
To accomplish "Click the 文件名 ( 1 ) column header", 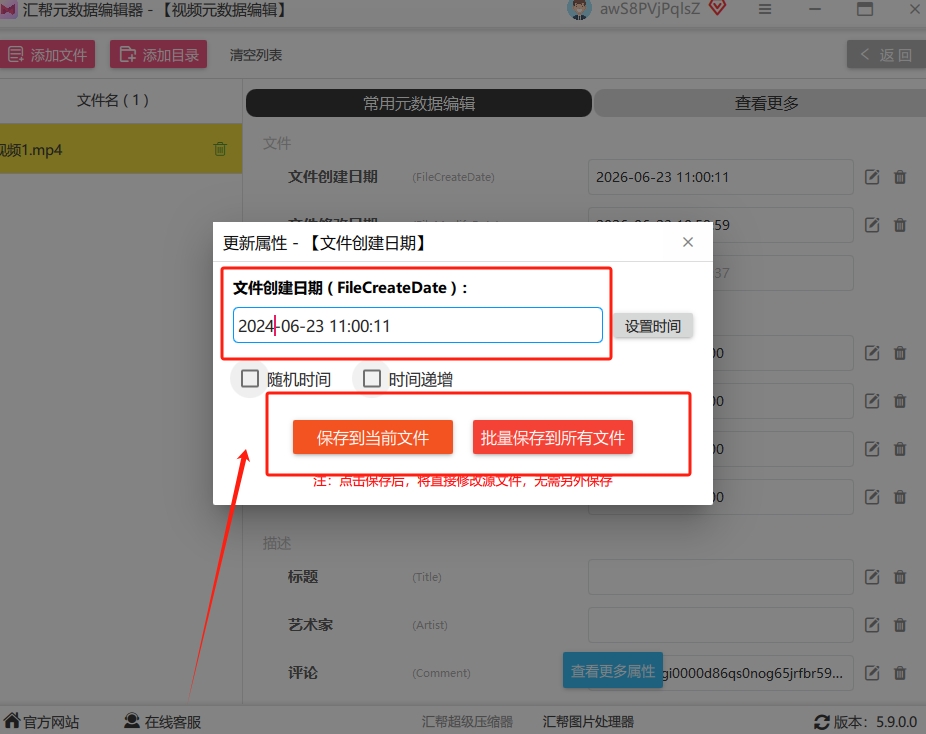I will pyautogui.click(x=113, y=100).
